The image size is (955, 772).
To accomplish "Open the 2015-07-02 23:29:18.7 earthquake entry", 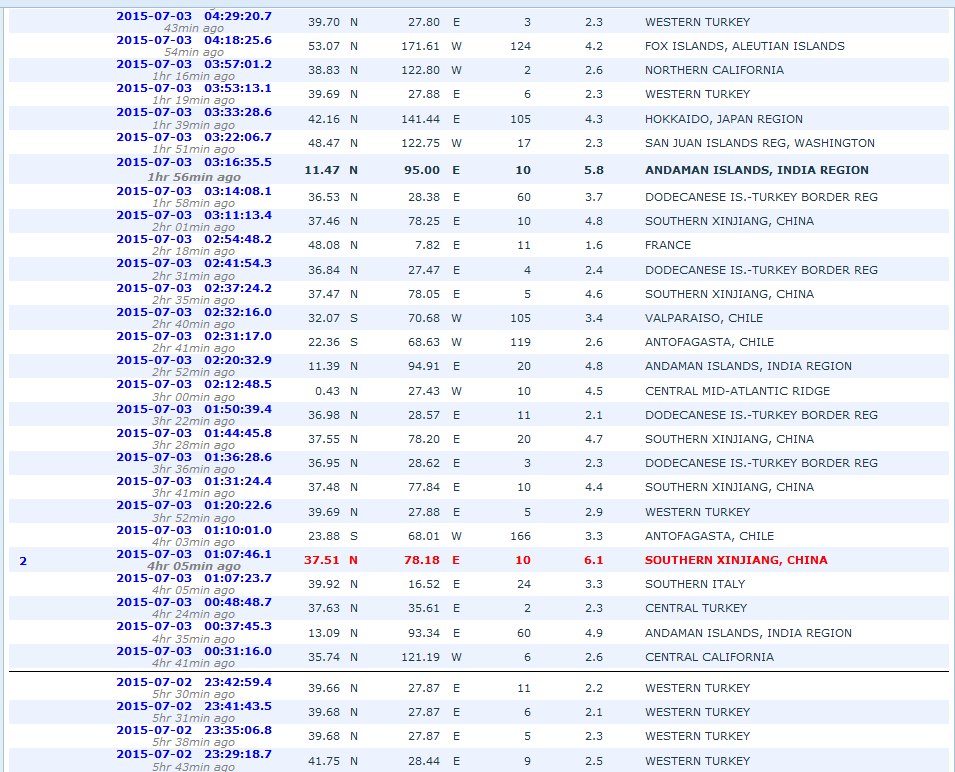I will (x=194, y=754).
